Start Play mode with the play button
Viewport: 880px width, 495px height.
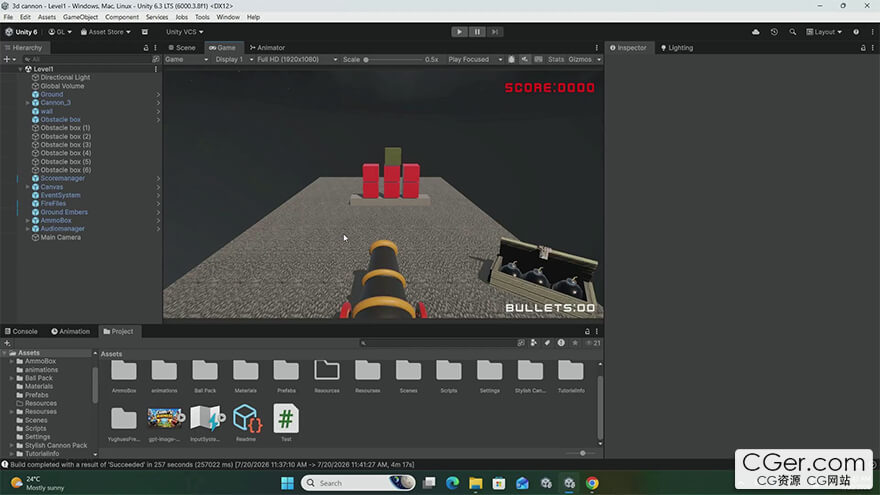[459, 32]
